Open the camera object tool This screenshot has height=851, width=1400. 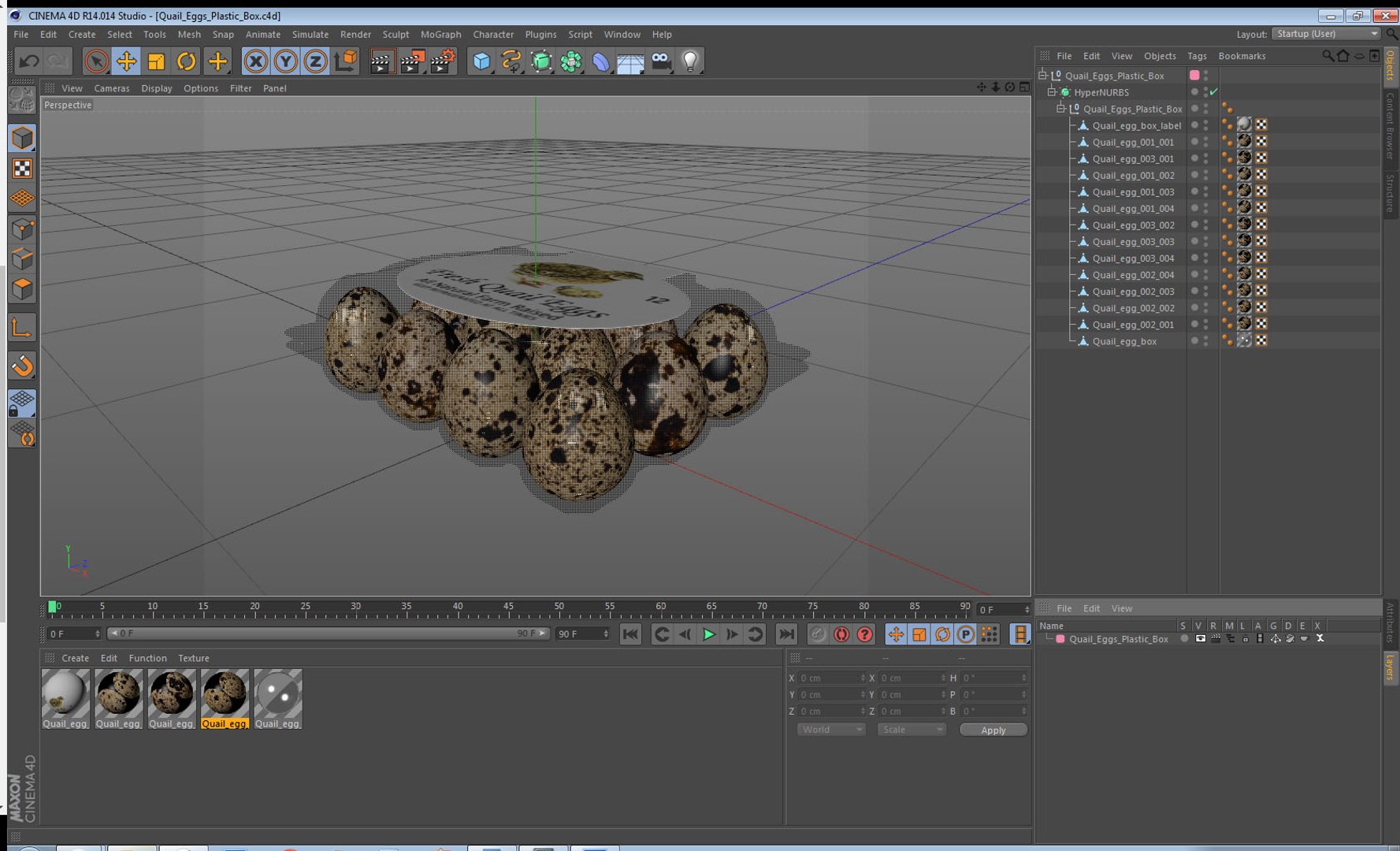[661, 61]
